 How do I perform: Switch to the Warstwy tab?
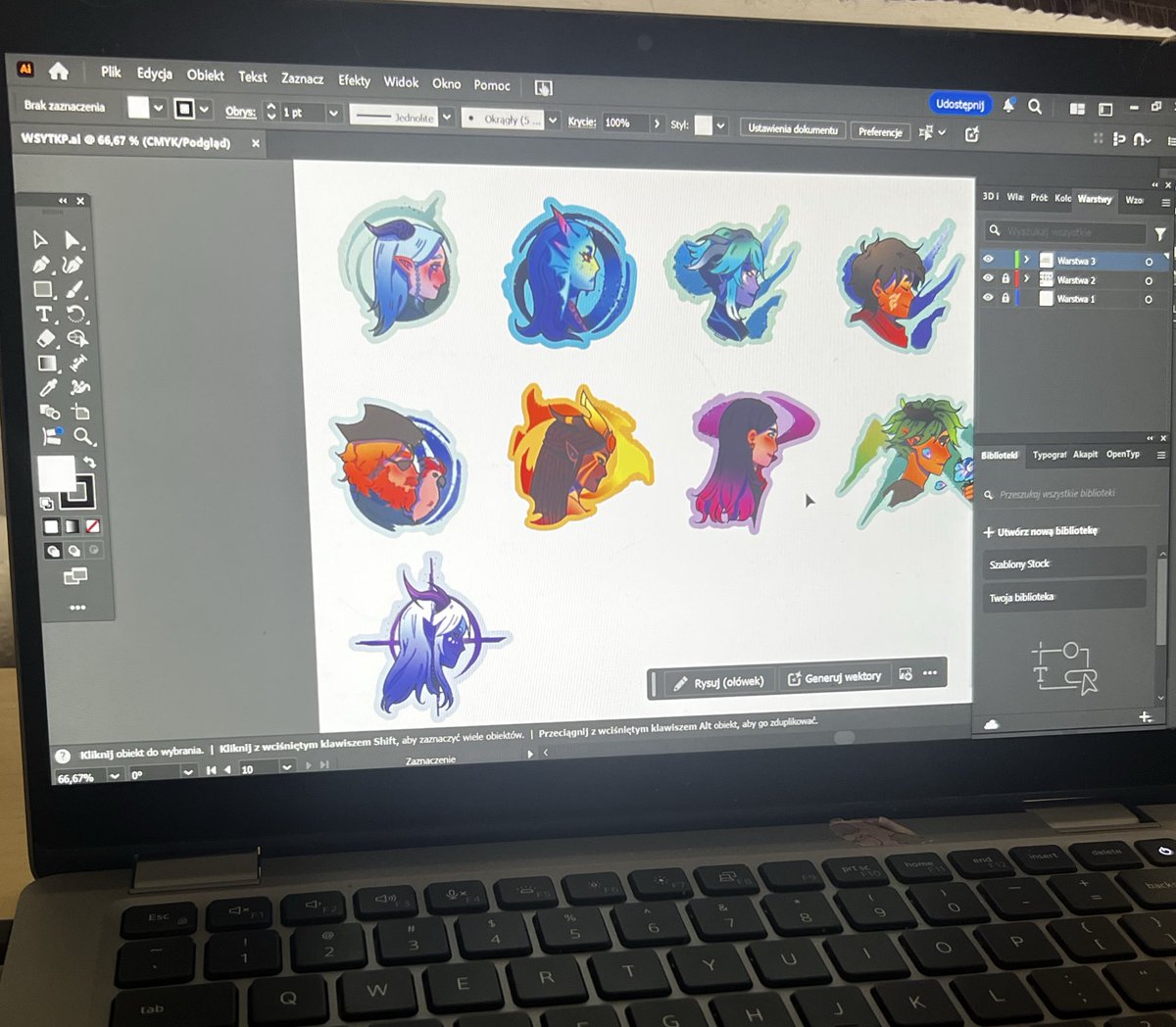pos(1095,200)
